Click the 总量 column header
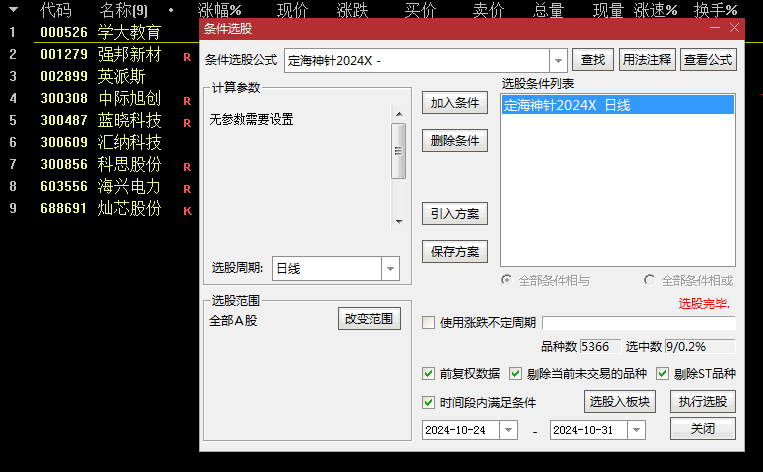Screen dimensions: 763x472 tap(548, 10)
